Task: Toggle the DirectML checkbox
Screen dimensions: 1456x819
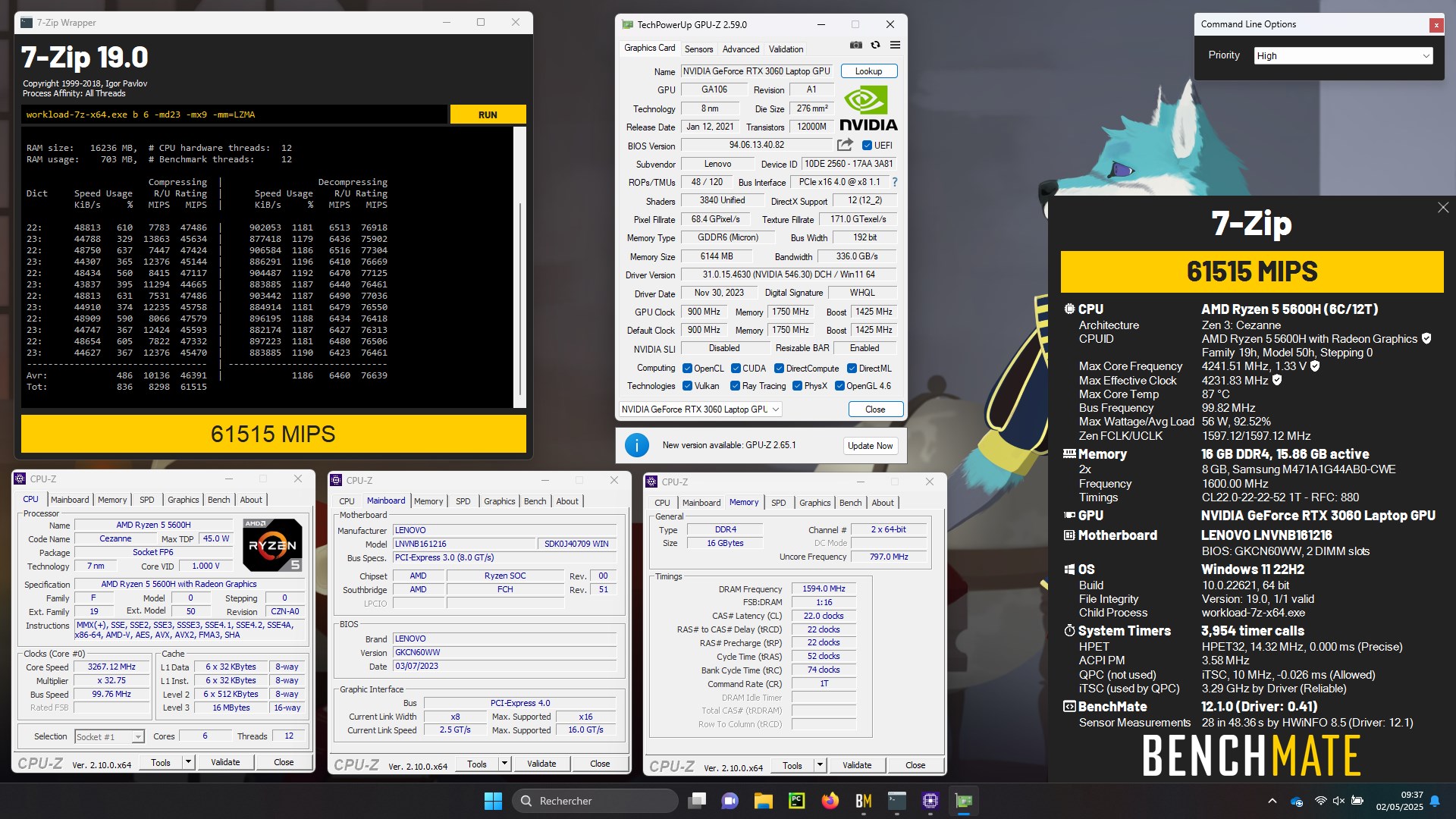Action: pos(852,369)
